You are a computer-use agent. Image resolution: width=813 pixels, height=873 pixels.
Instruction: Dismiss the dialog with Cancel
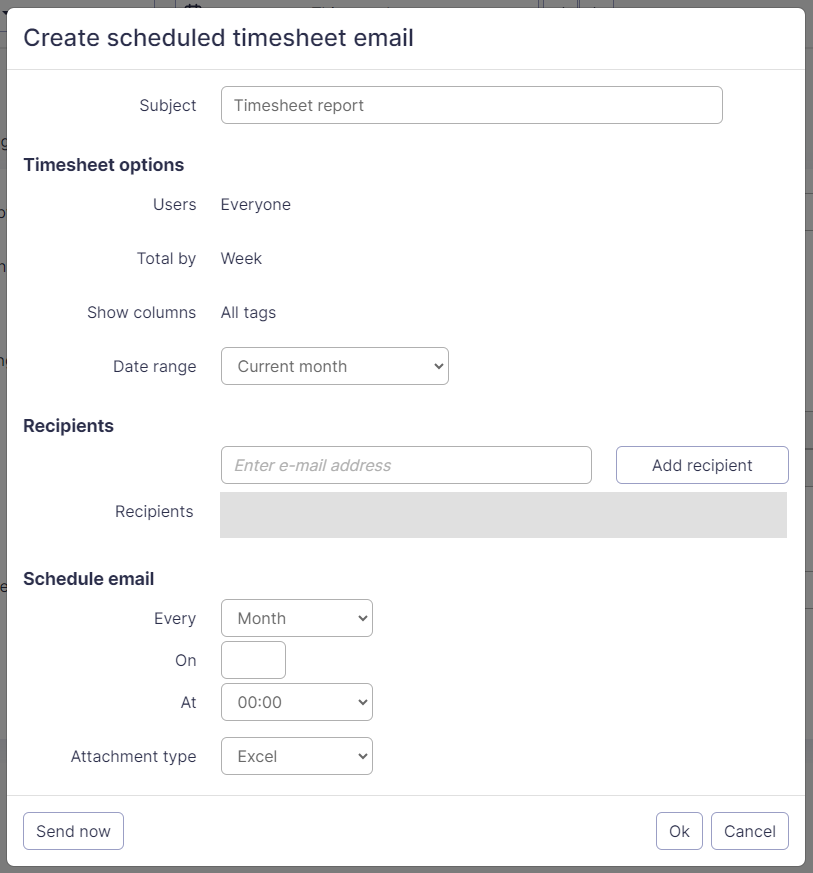(750, 831)
